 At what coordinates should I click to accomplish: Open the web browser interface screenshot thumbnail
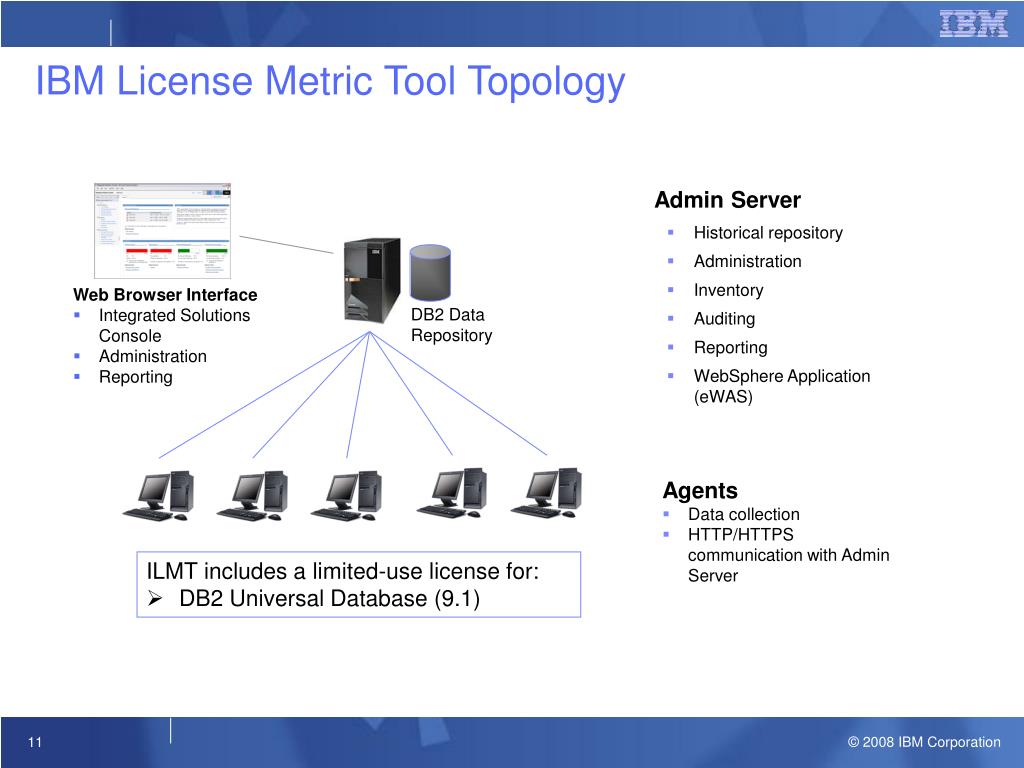coord(163,231)
